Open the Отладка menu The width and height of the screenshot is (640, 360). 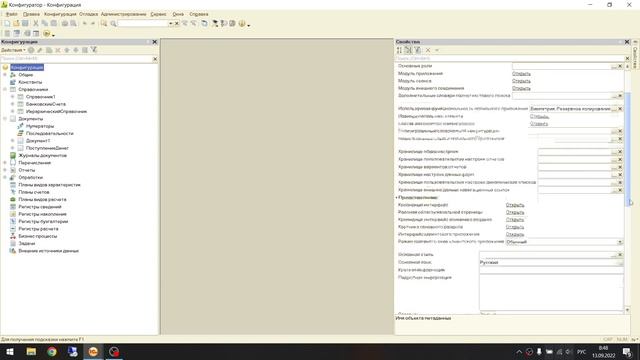89,14
